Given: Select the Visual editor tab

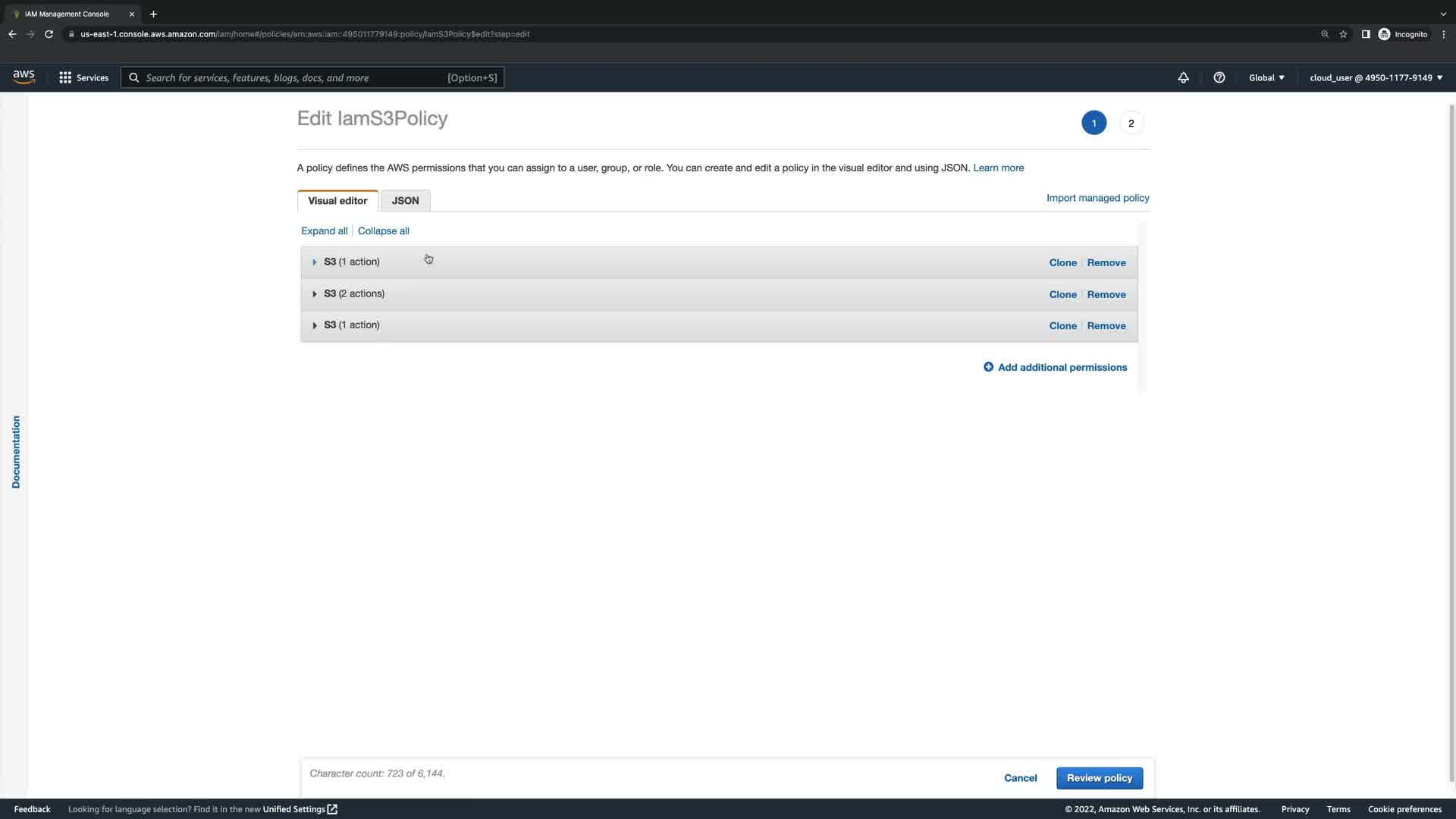Looking at the screenshot, I should coord(337,201).
